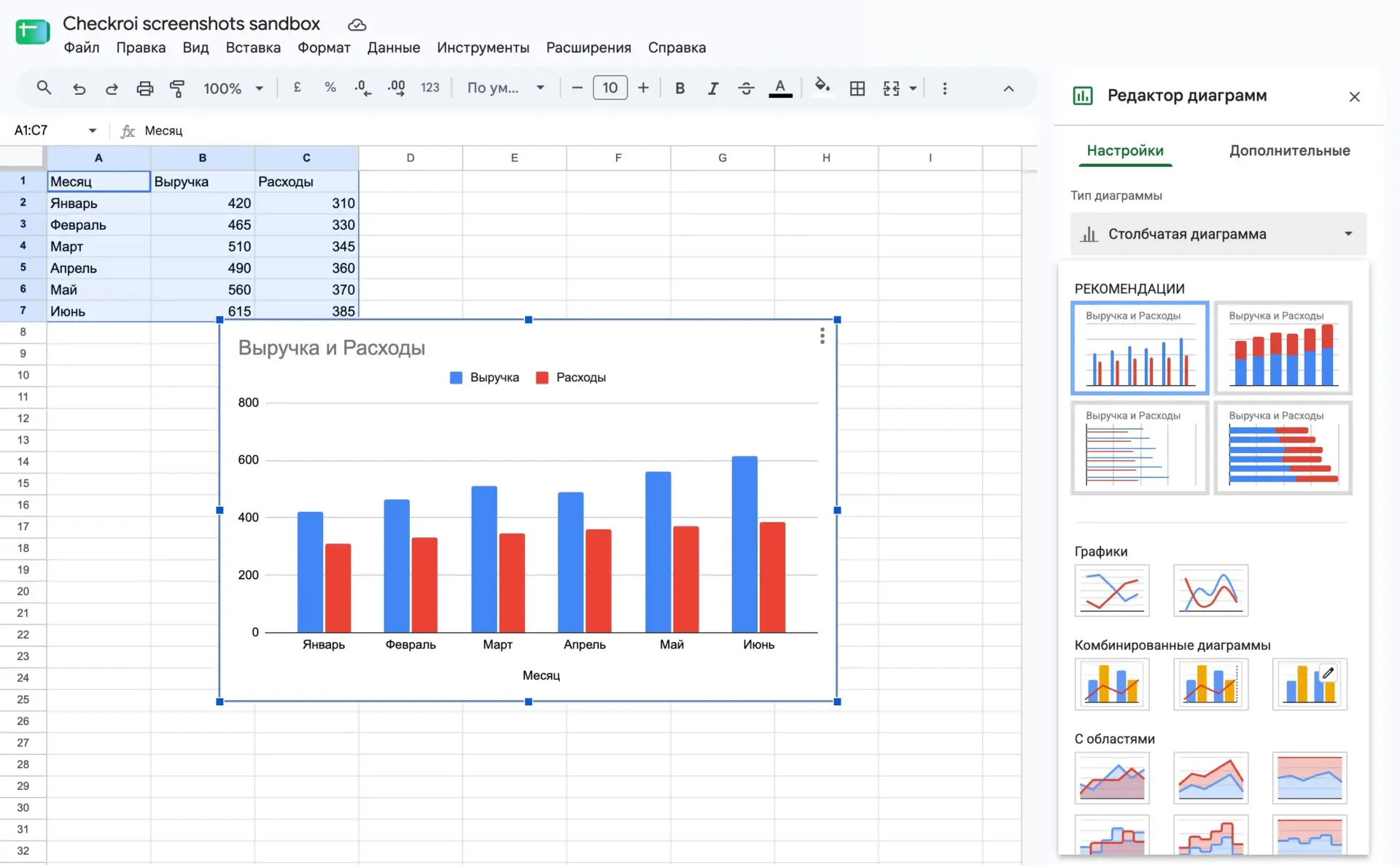Open toolbar more options (three dots)

945,88
